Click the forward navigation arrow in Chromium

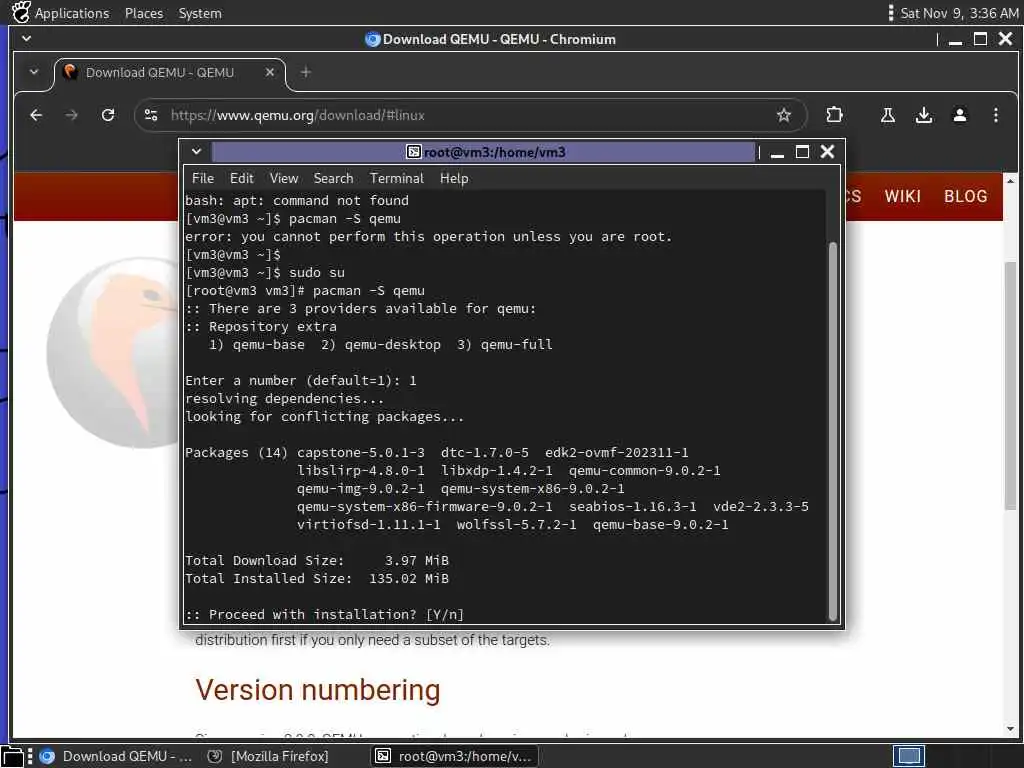pyautogui.click(x=72, y=116)
